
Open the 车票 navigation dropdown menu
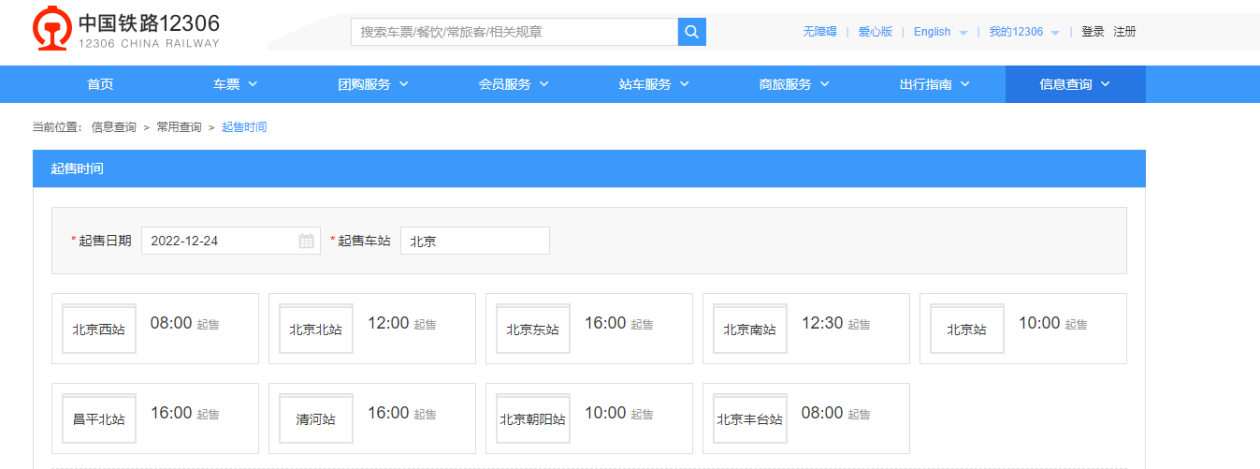pyautogui.click(x=235, y=84)
